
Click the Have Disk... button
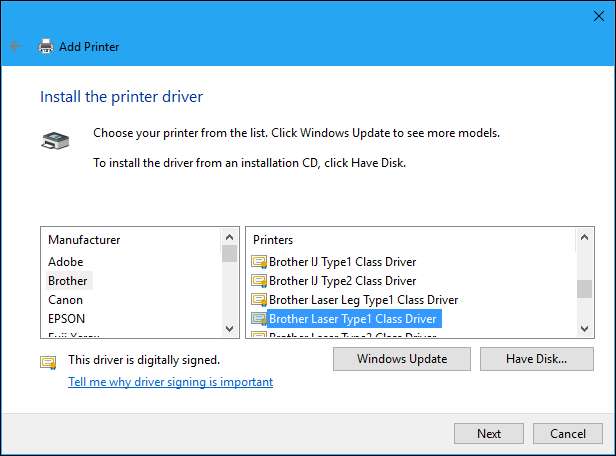(537, 359)
